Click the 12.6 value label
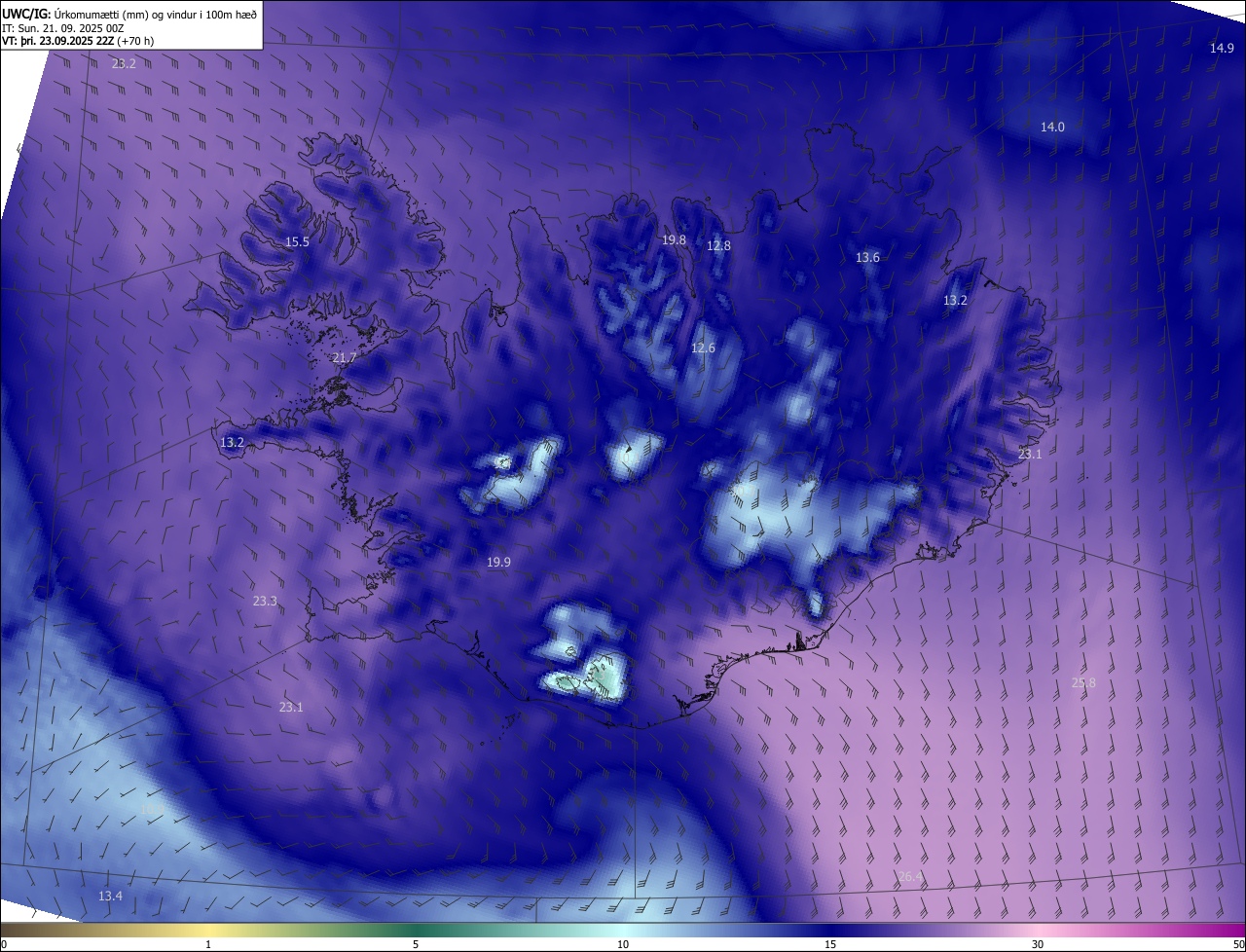The image size is (1246, 952). pyautogui.click(x=703, y=348)
